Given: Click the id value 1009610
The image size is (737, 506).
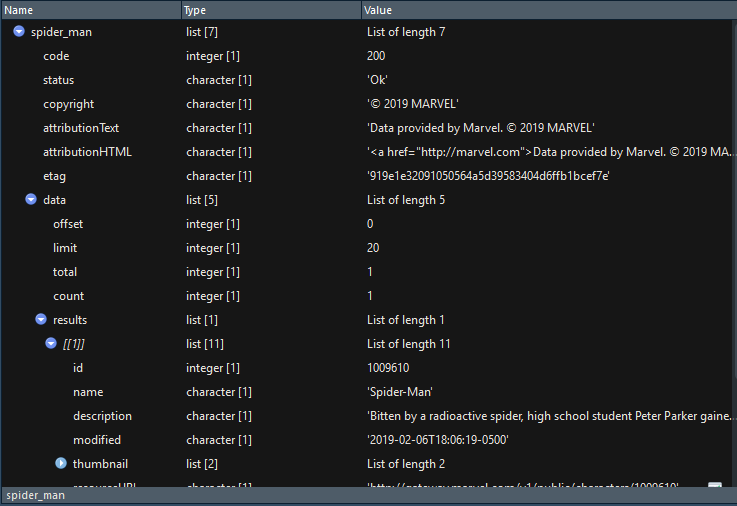Looking at the screenshot, I should pos(388,368).
